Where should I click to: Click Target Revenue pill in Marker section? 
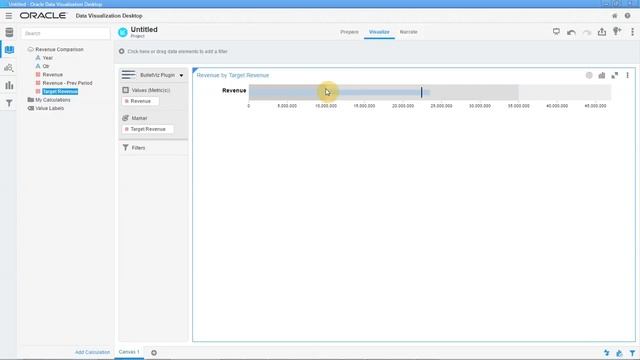(148, 129)
